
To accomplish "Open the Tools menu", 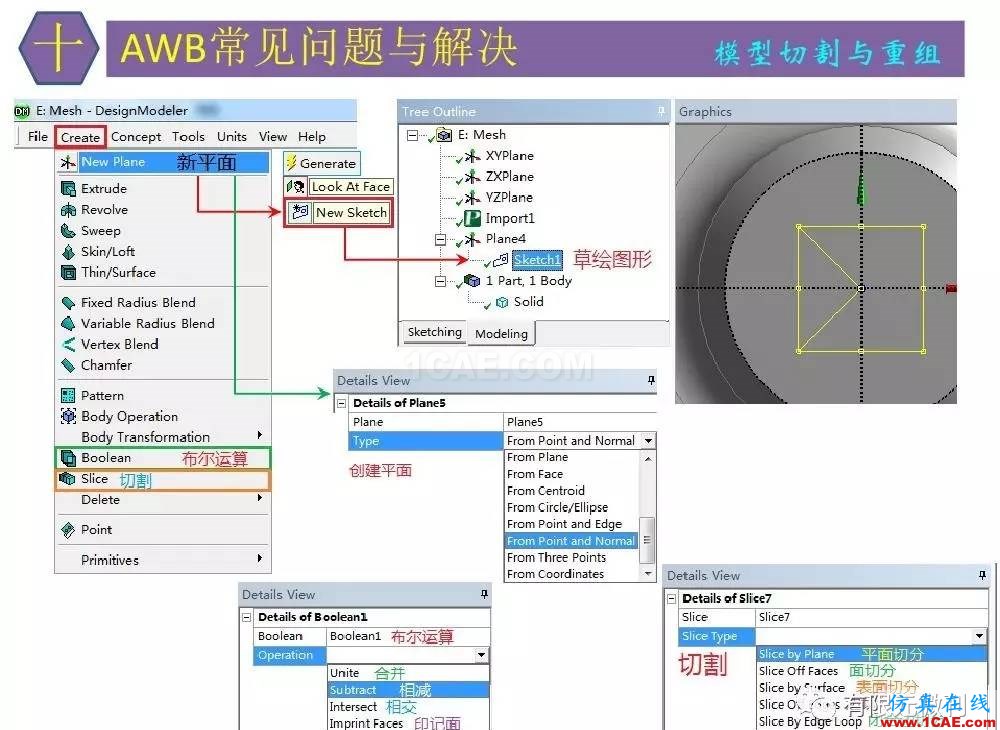I will 188,136.
